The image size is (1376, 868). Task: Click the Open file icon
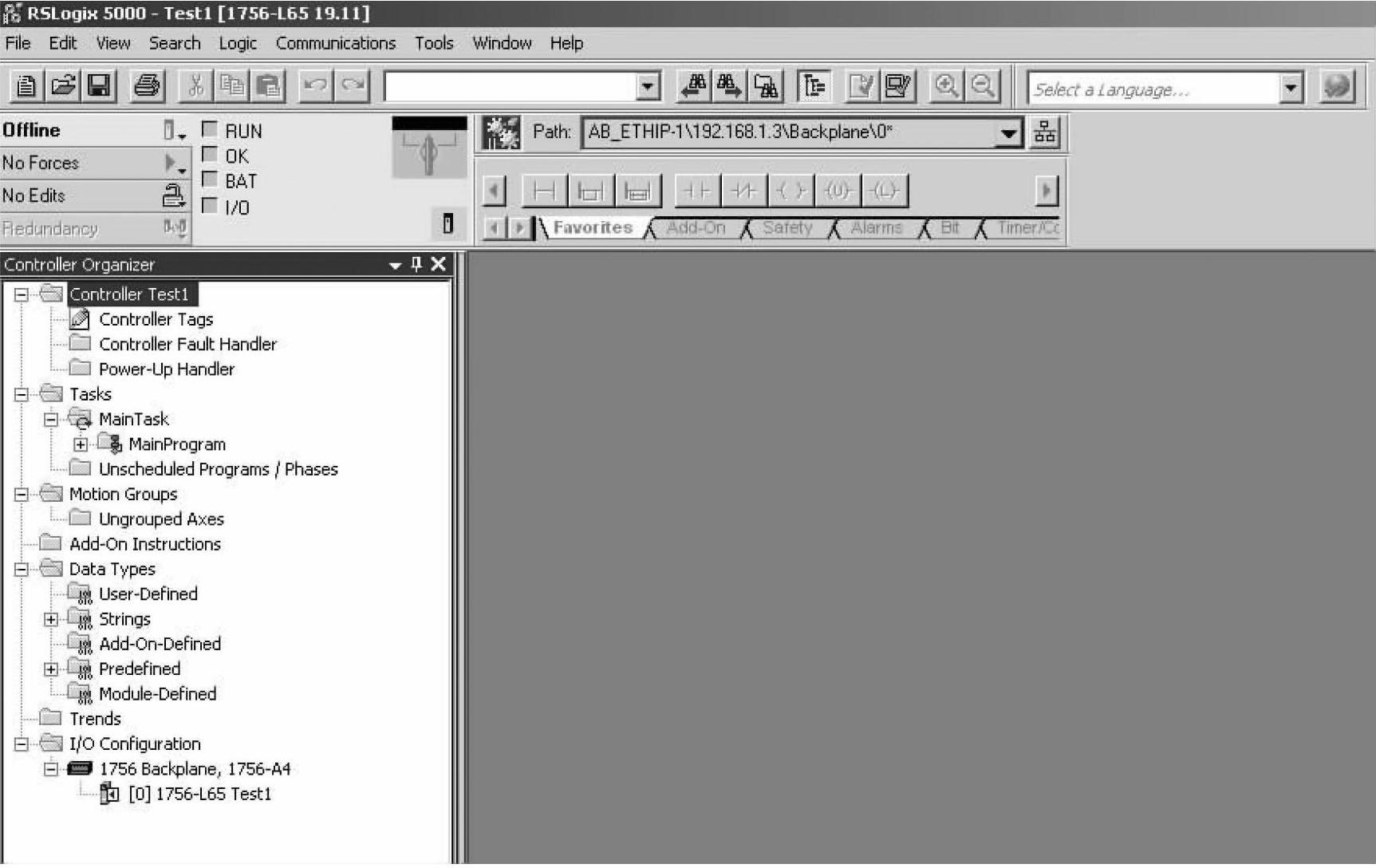pyautogui.click(x=62, y=85)
